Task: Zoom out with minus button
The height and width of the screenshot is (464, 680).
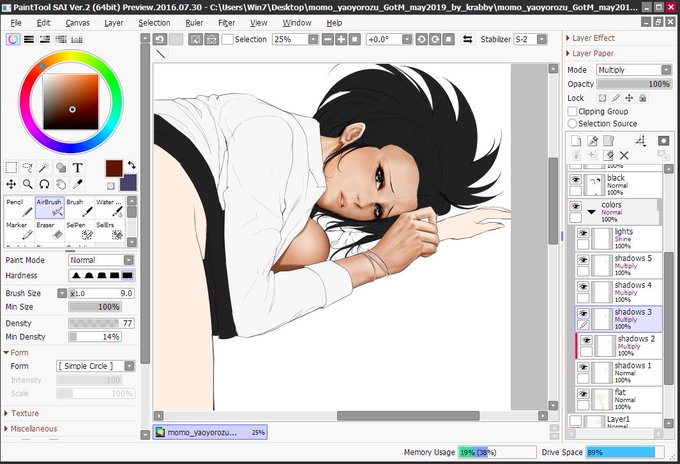Action: [x=328, y=39]
